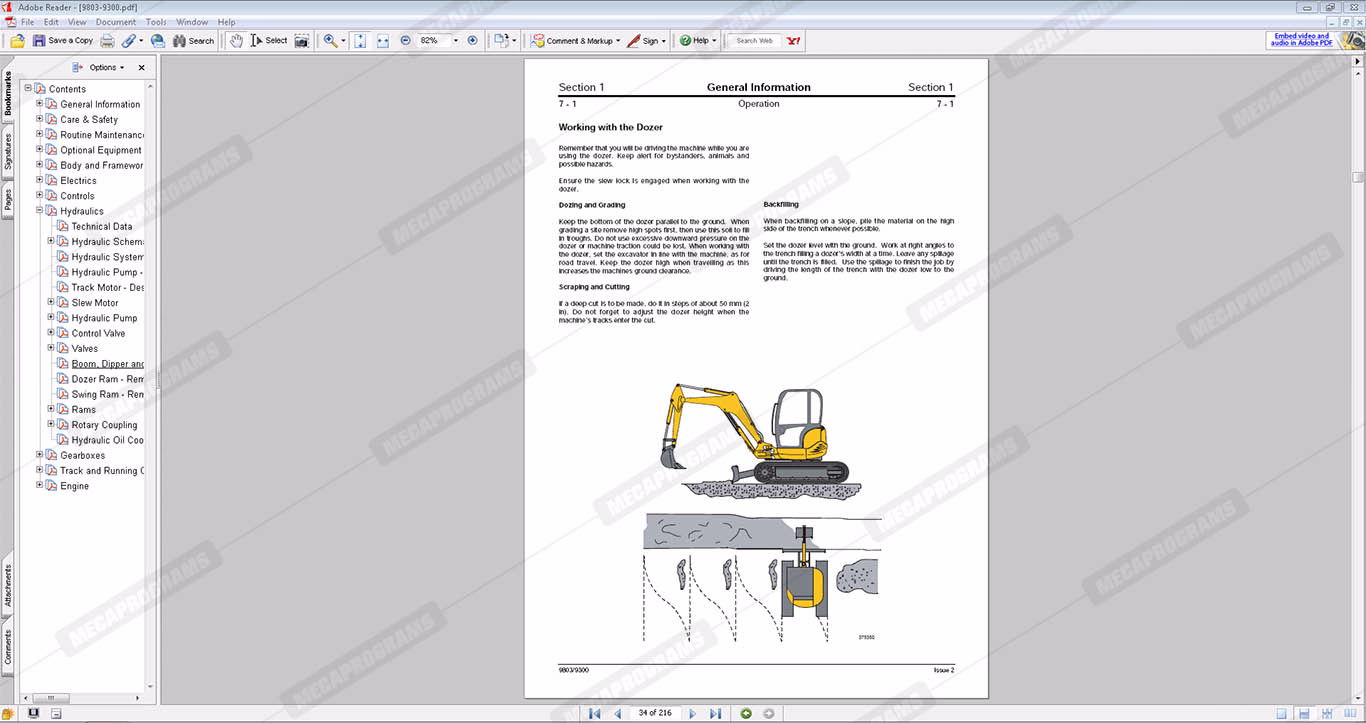
Task: Expand the General Information bookmark
Action: tap(40, 103)
